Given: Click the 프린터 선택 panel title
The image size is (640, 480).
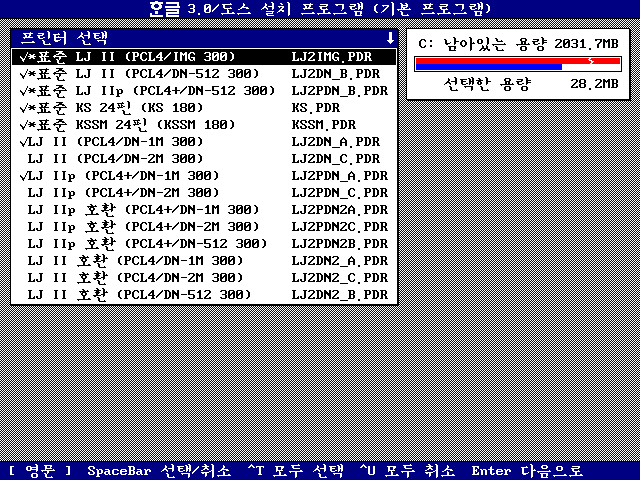Looking at the screenshot, I should coord(64,38).
